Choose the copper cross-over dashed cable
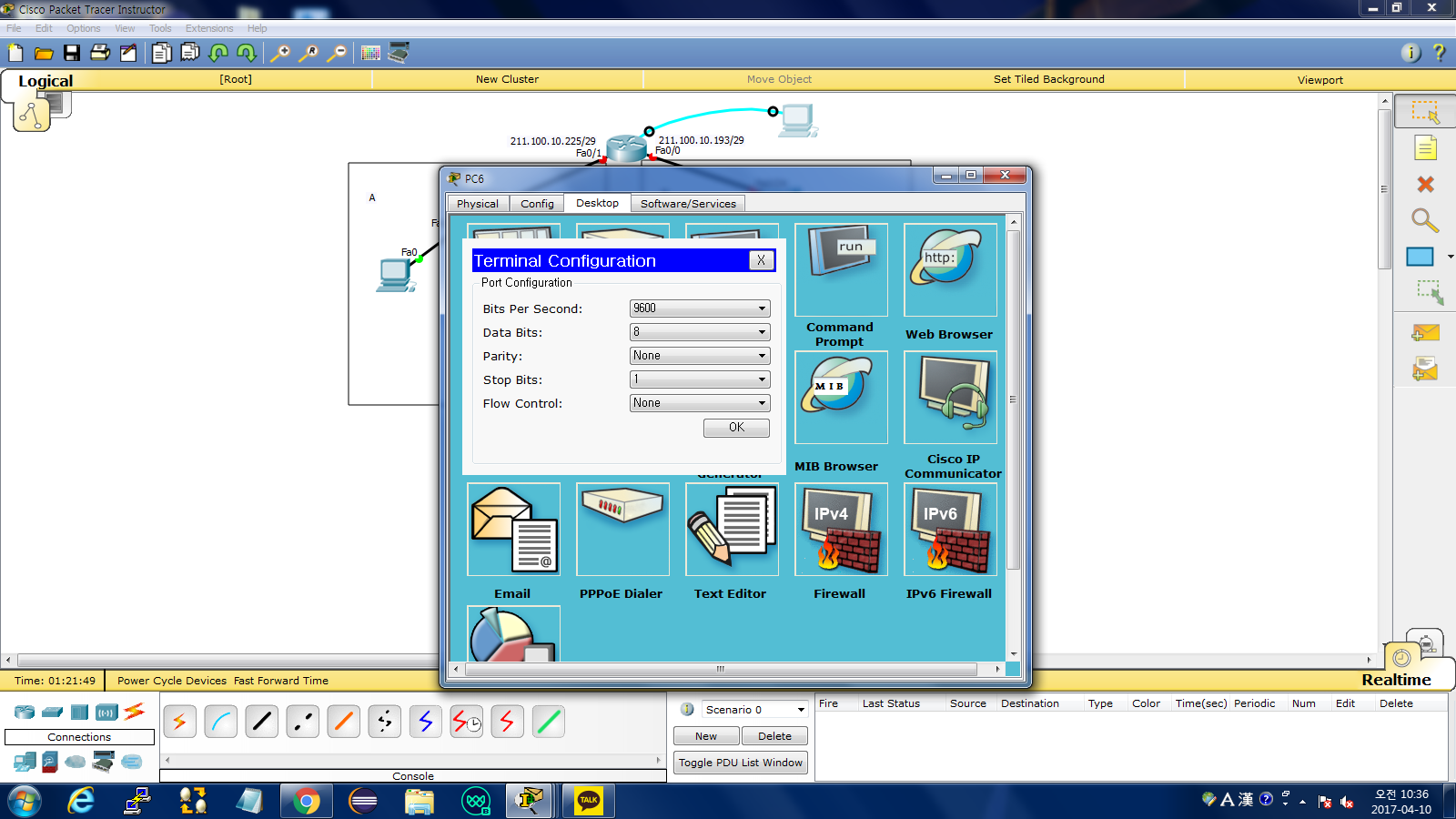The width and height of the screenshot is (1456, 819). click(x=303, y=722)
